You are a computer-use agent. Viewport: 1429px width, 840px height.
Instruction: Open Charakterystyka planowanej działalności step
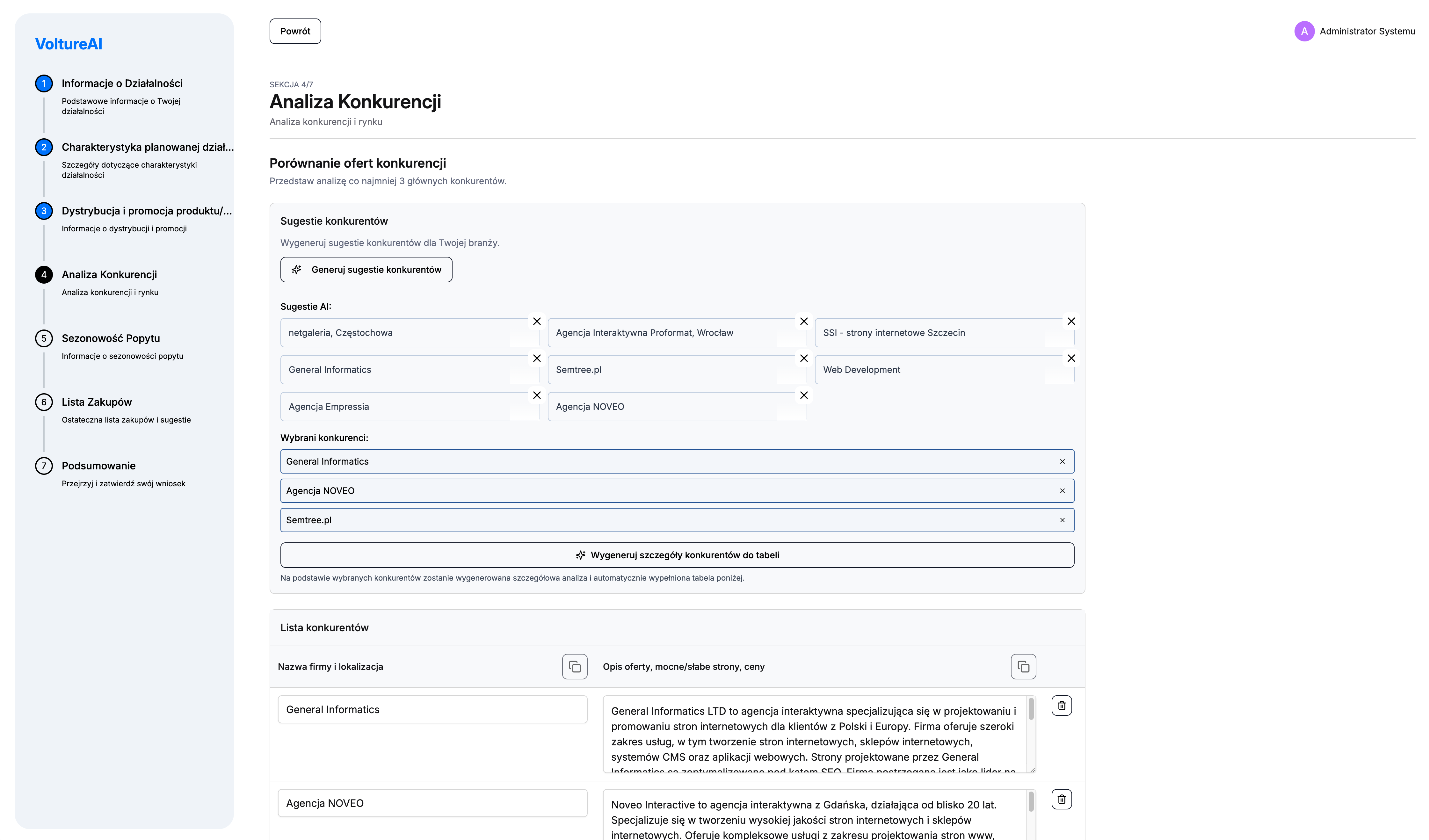pos(148,147)
